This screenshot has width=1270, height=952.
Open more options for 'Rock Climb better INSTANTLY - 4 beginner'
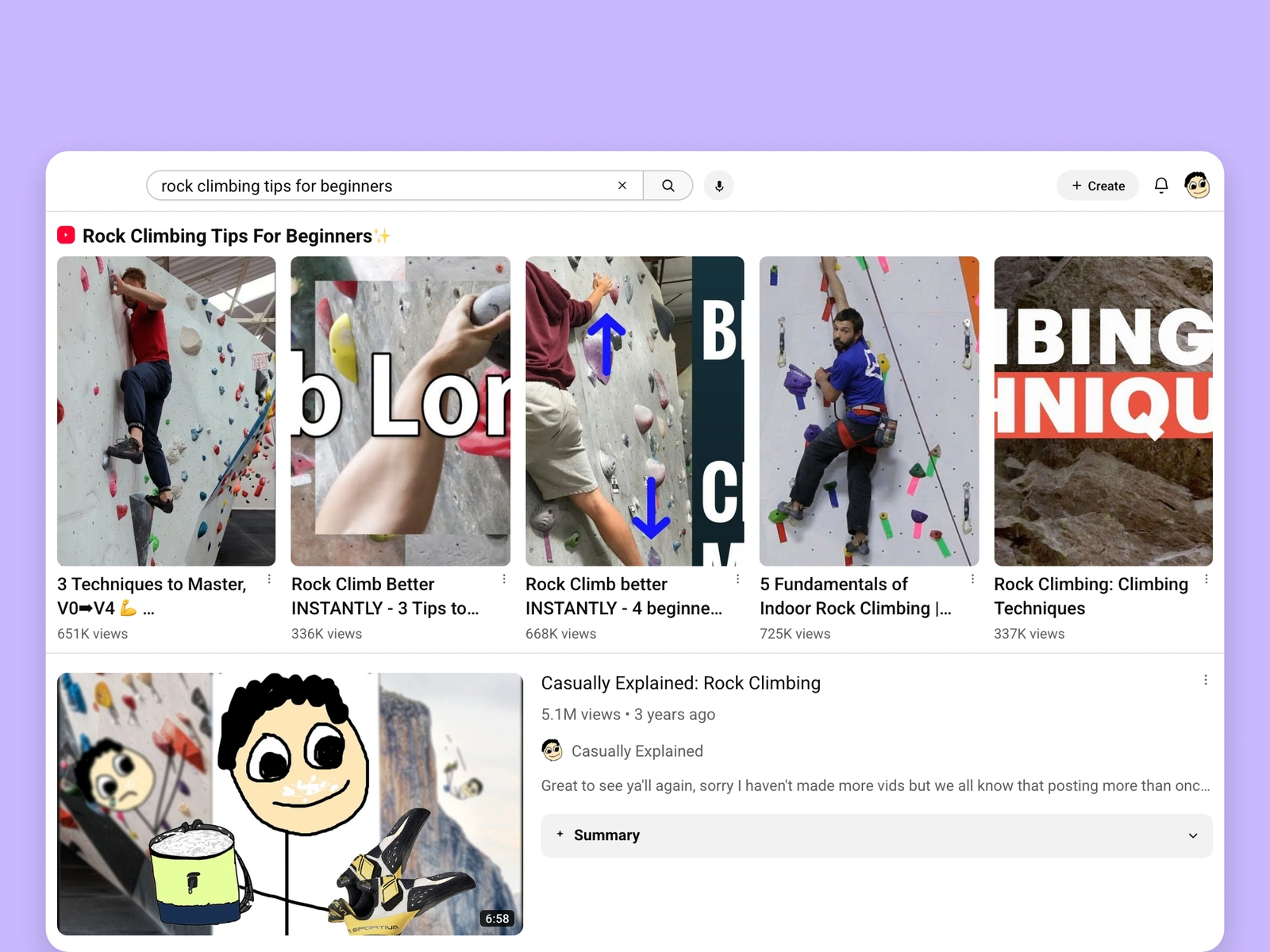738,579
